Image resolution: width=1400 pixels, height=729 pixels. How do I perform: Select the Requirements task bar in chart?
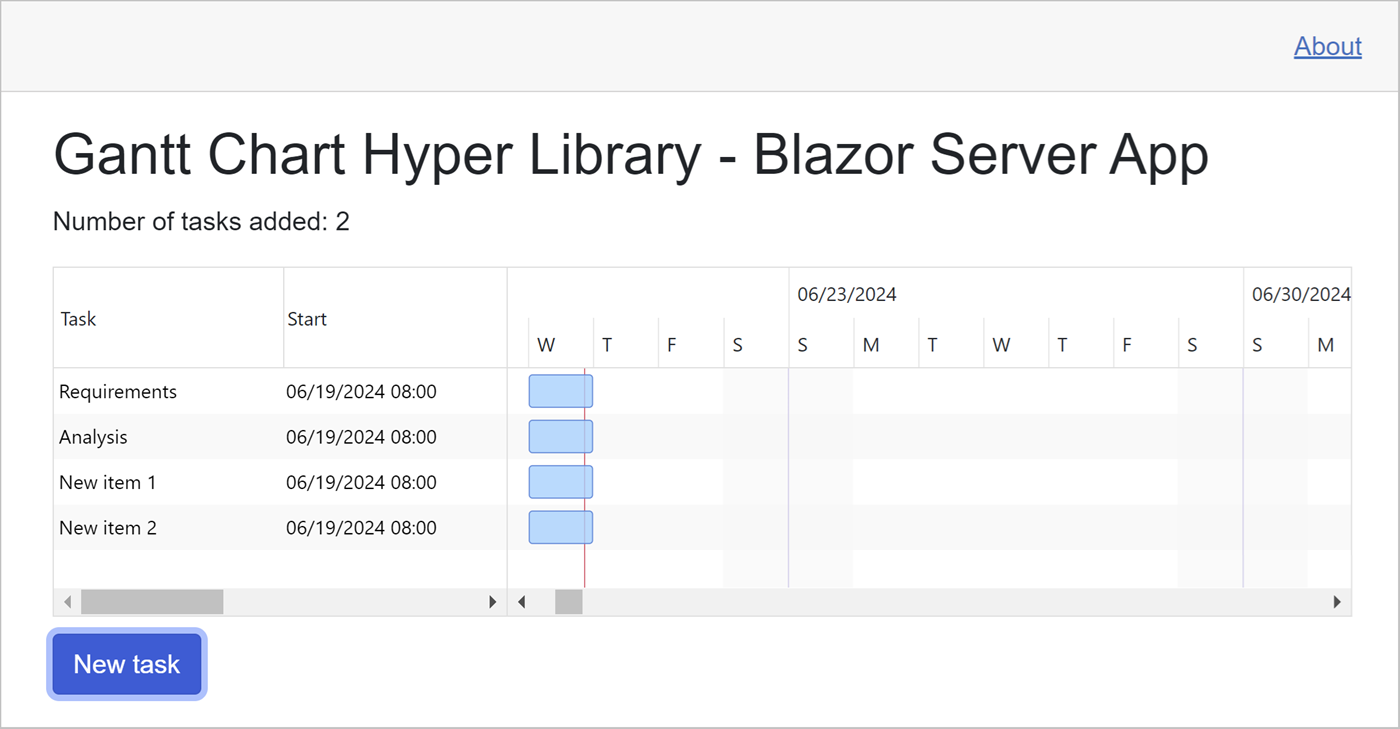(x=560, y=391)
